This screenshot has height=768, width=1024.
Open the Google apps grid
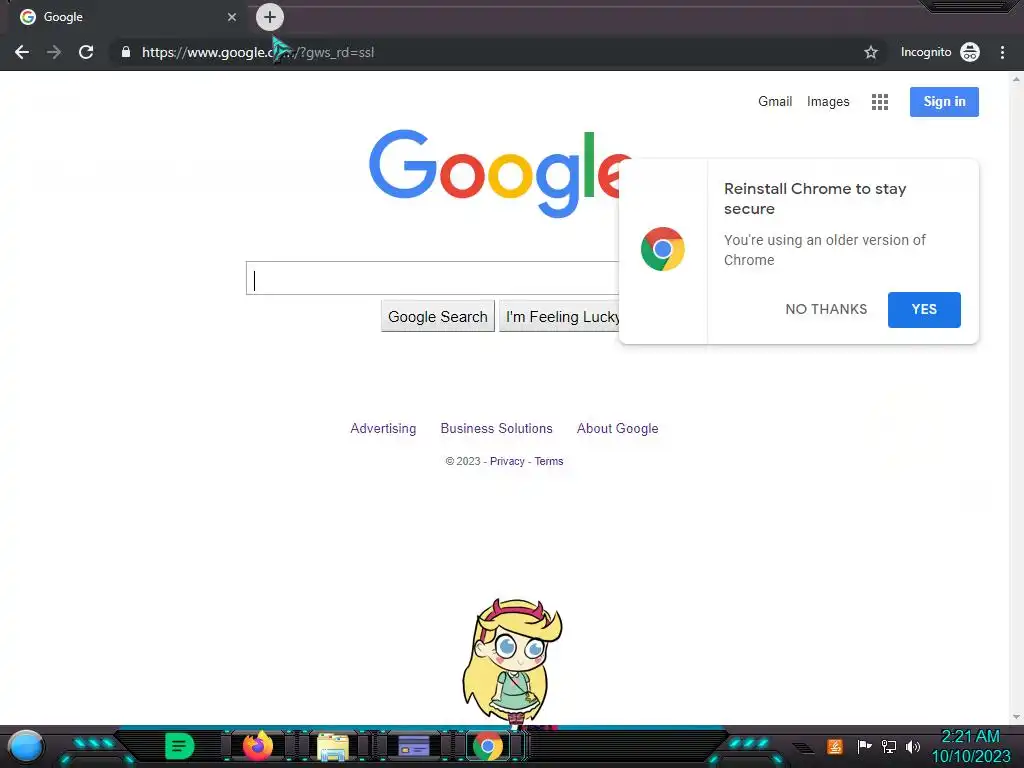pyautogui.click(x=880, y=102)
